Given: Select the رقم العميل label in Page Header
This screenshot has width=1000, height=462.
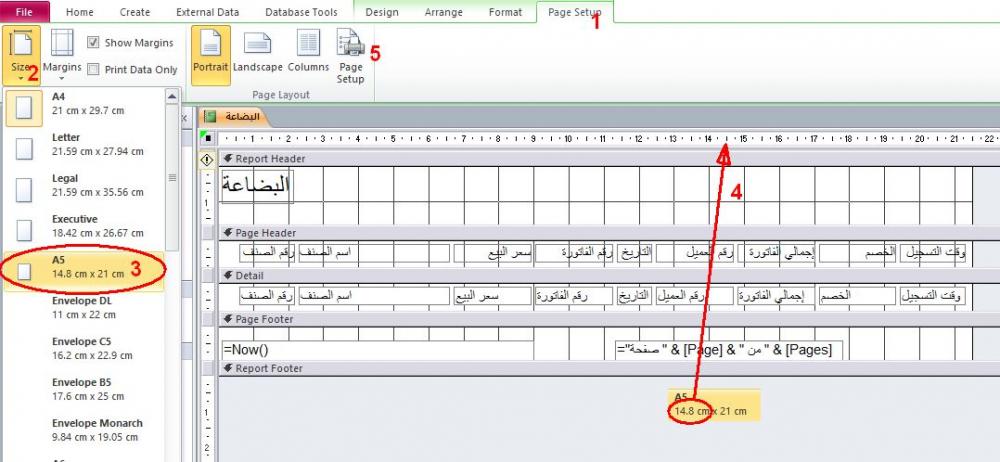Looking at the screenshot, I should point(695,253).
